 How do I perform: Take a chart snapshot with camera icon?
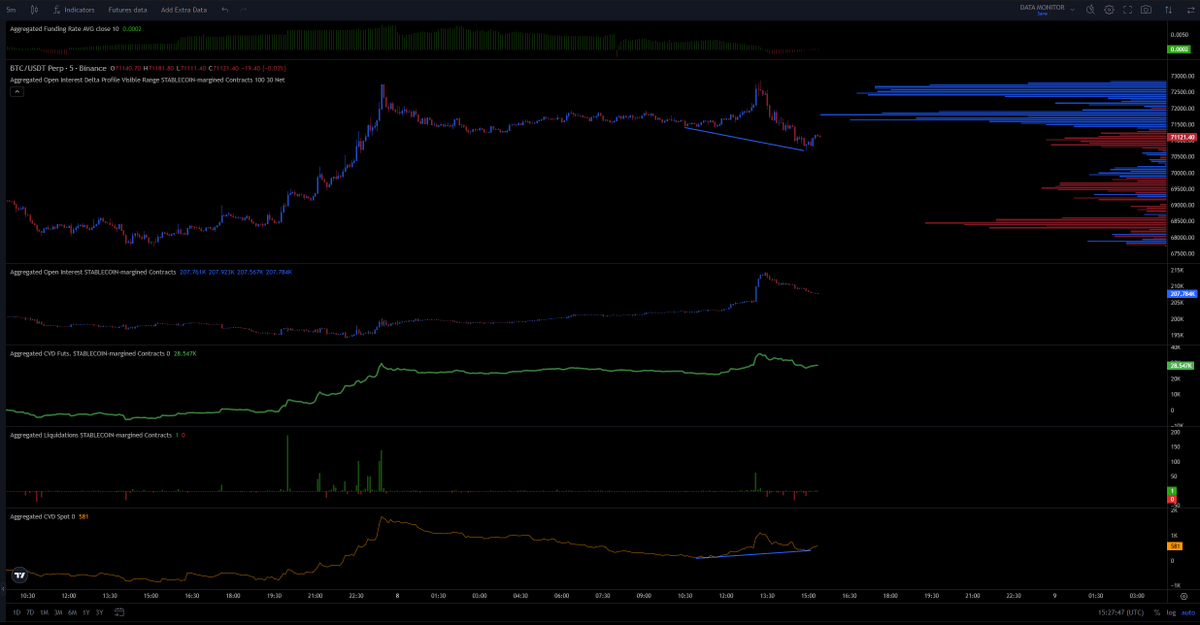click(x=1146, y=9)
